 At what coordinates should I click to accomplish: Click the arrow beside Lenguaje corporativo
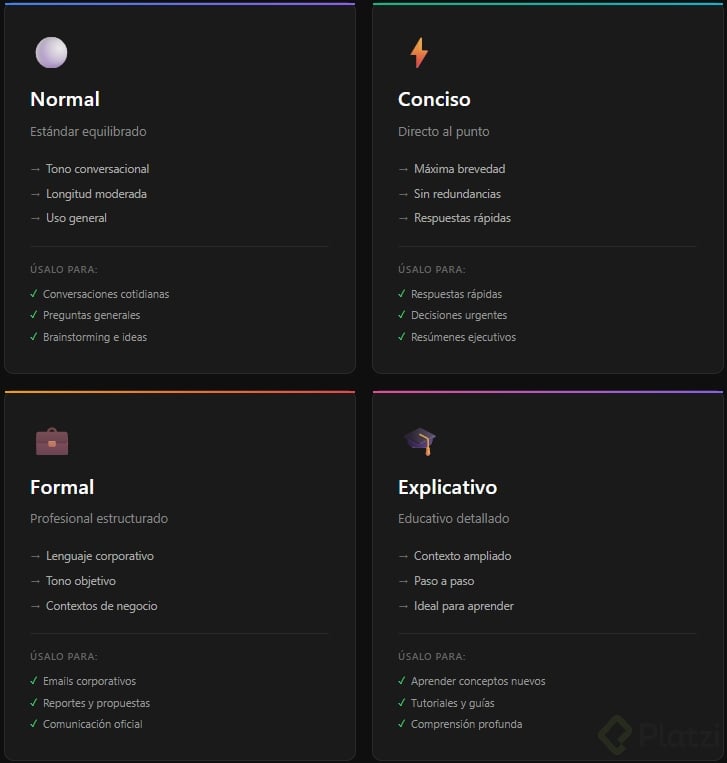click(x=36, y=556)
